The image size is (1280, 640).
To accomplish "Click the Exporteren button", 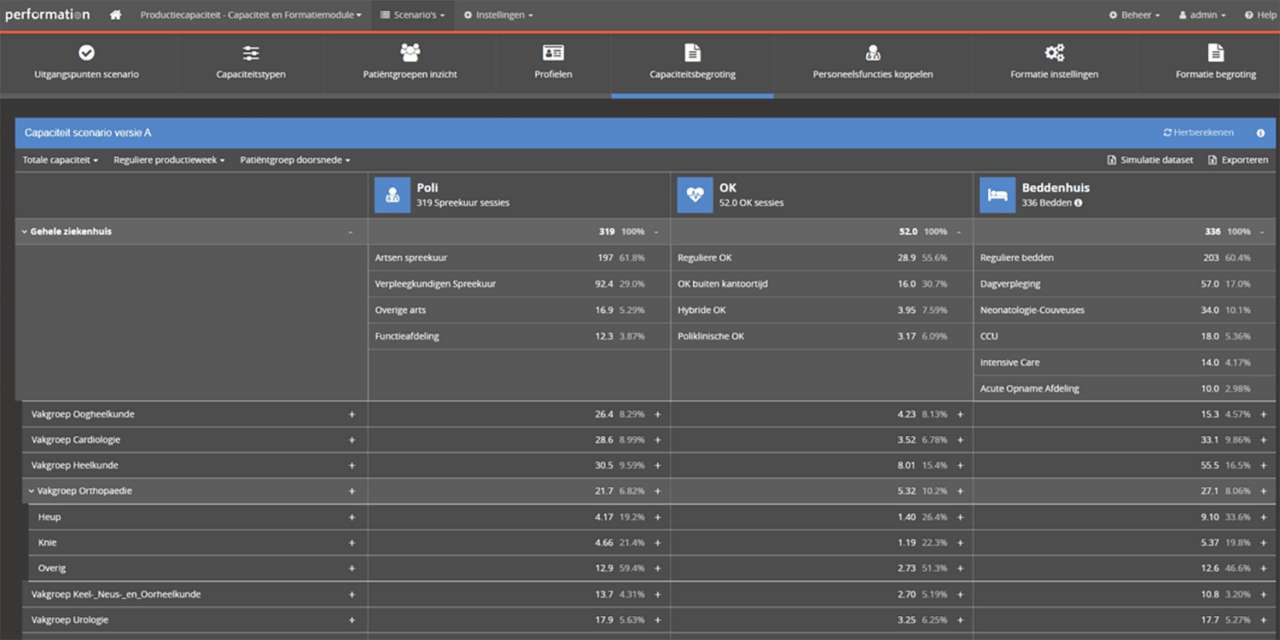I will [1238, 160].
